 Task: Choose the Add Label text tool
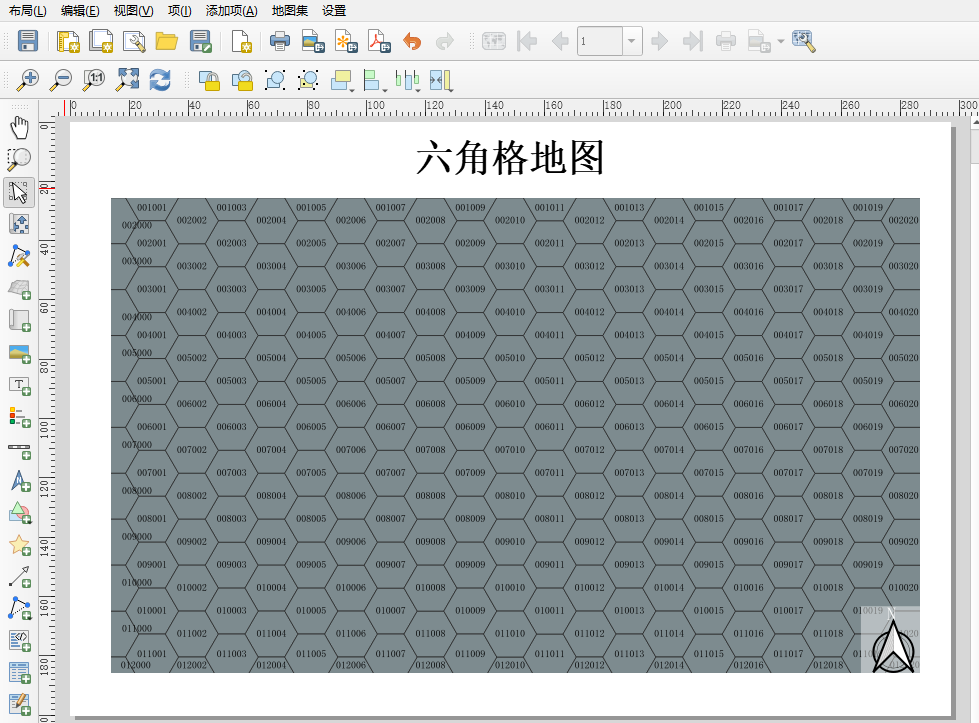point(19,386)
